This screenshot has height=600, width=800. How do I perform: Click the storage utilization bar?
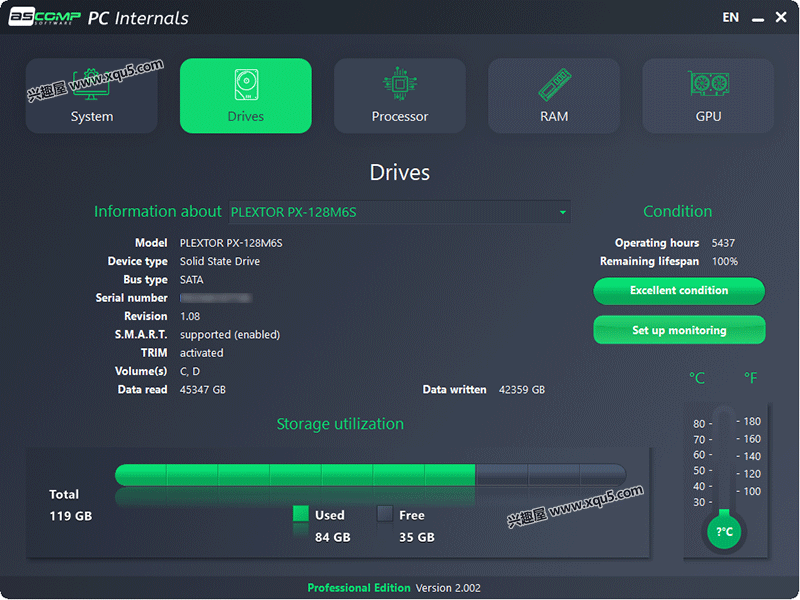[x=370, y=477]
